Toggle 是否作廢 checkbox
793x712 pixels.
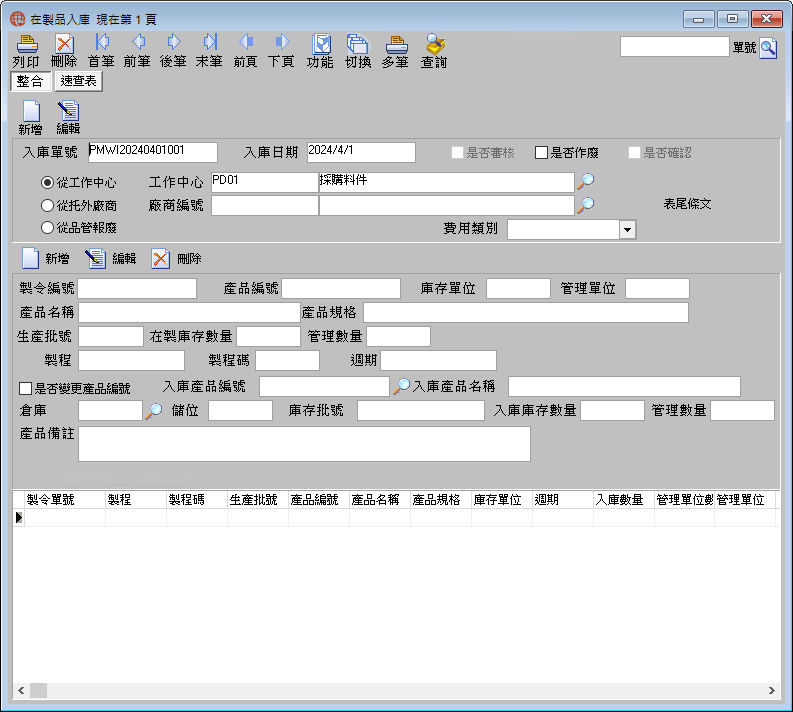pos(541,153)
